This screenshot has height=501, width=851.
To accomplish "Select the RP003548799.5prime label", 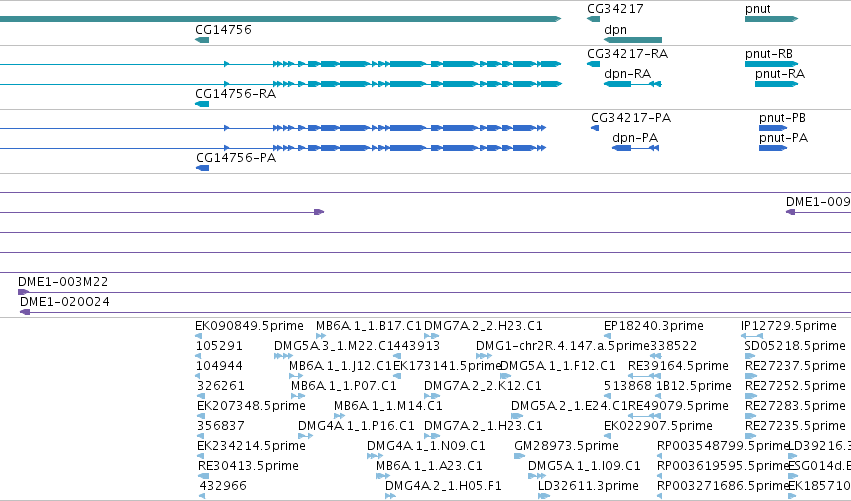I will [722, 446].
